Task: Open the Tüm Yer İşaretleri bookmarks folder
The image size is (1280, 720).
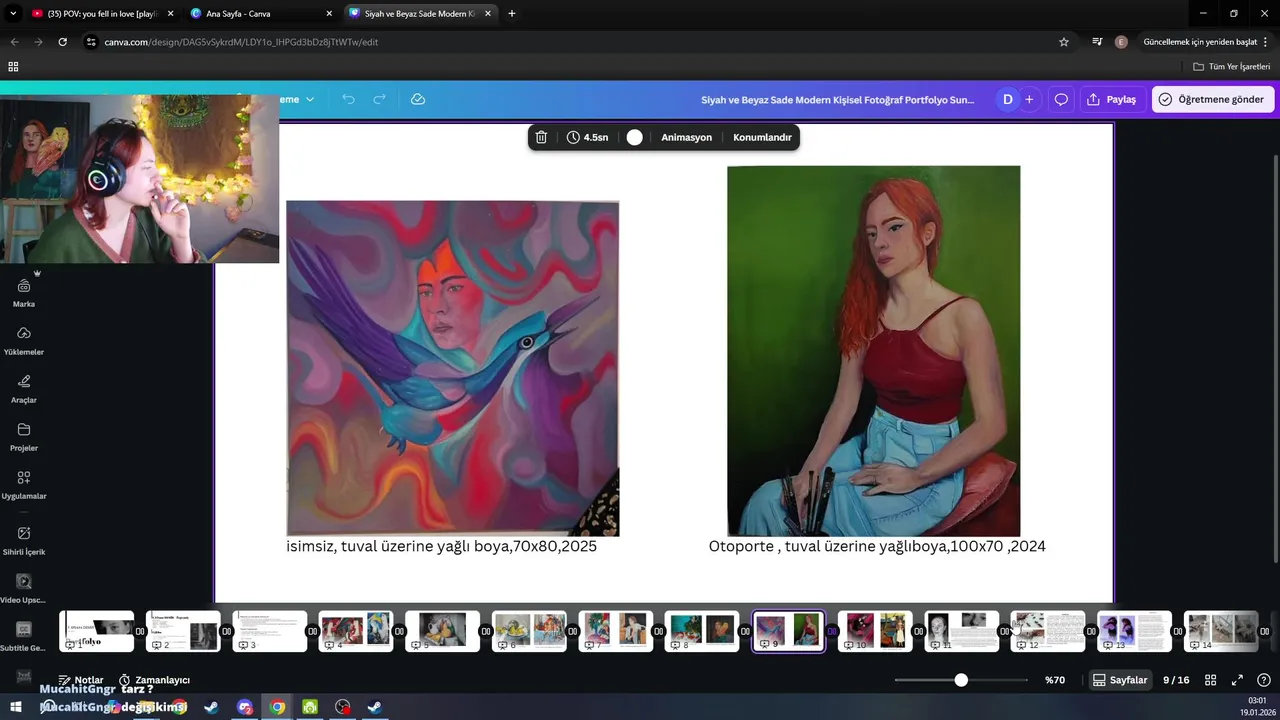Action: tap(1232, 66)
